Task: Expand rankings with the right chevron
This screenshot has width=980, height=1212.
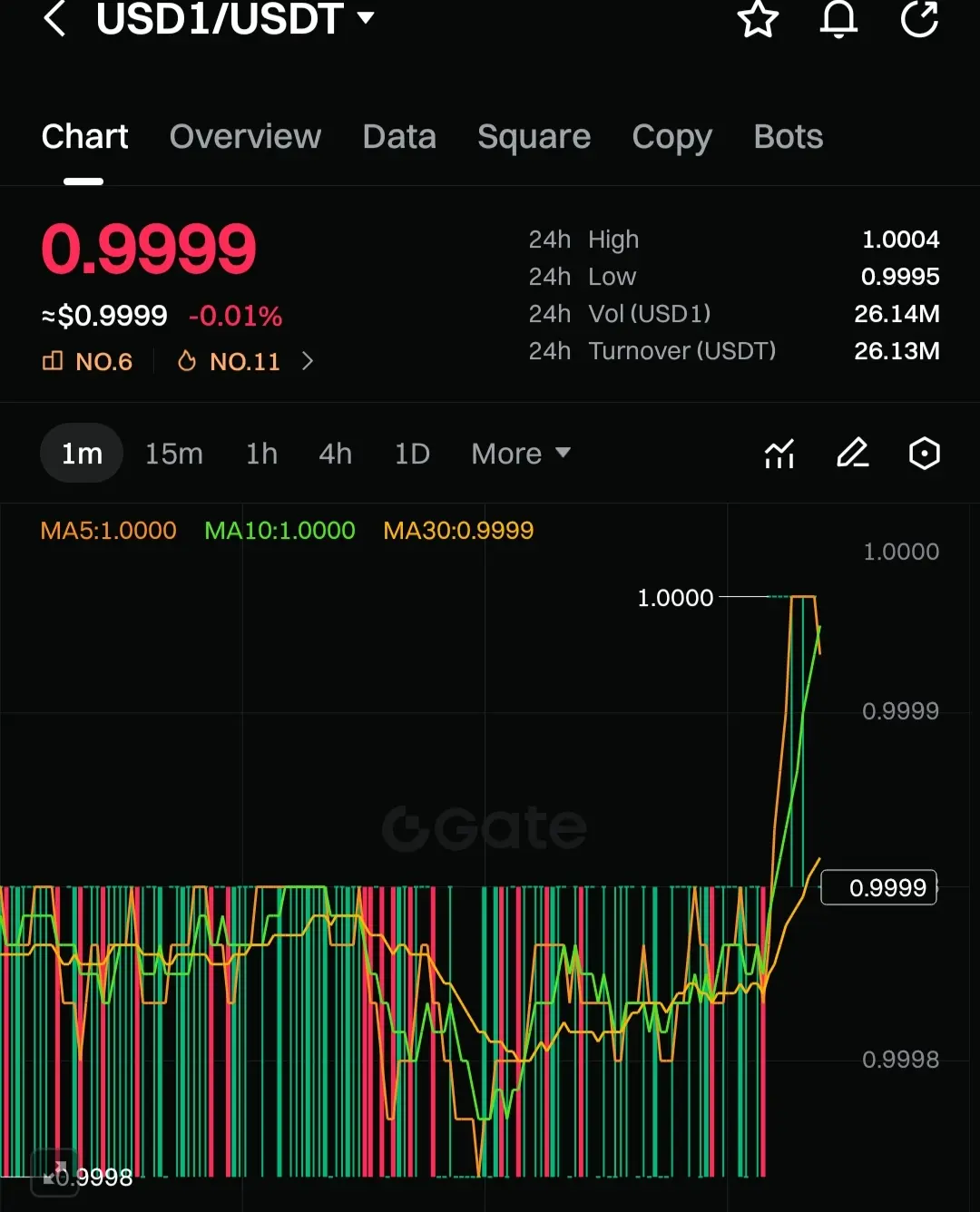Action: [308, 361]
